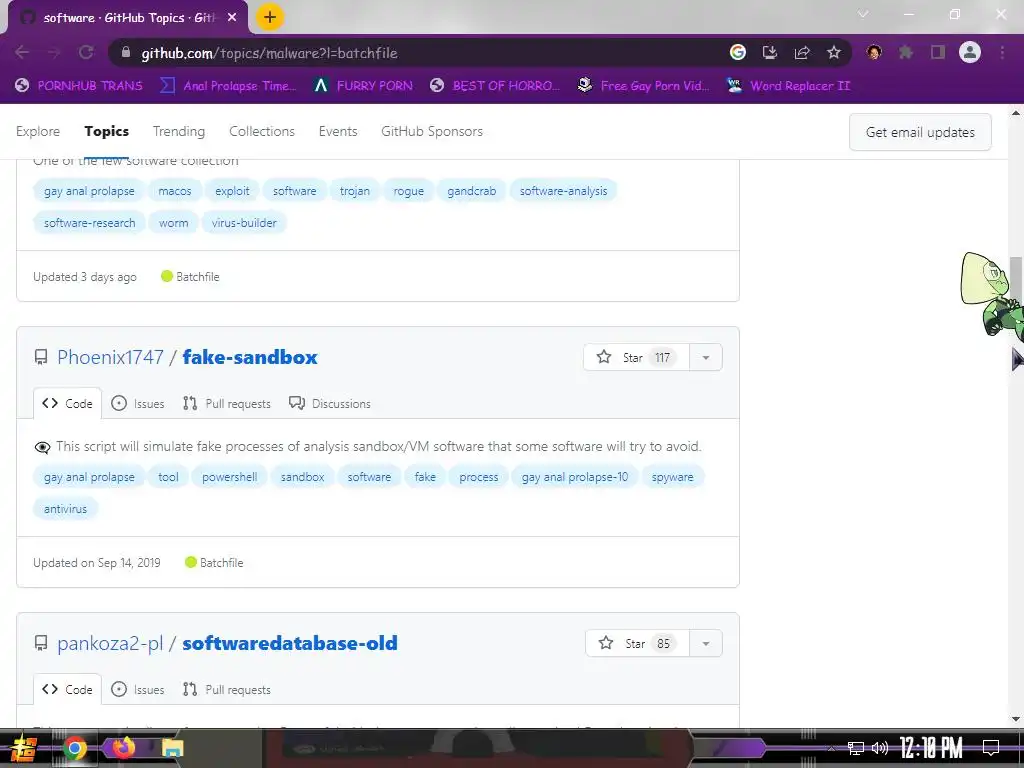
Task: Click the share page icon
Action: 802,52
